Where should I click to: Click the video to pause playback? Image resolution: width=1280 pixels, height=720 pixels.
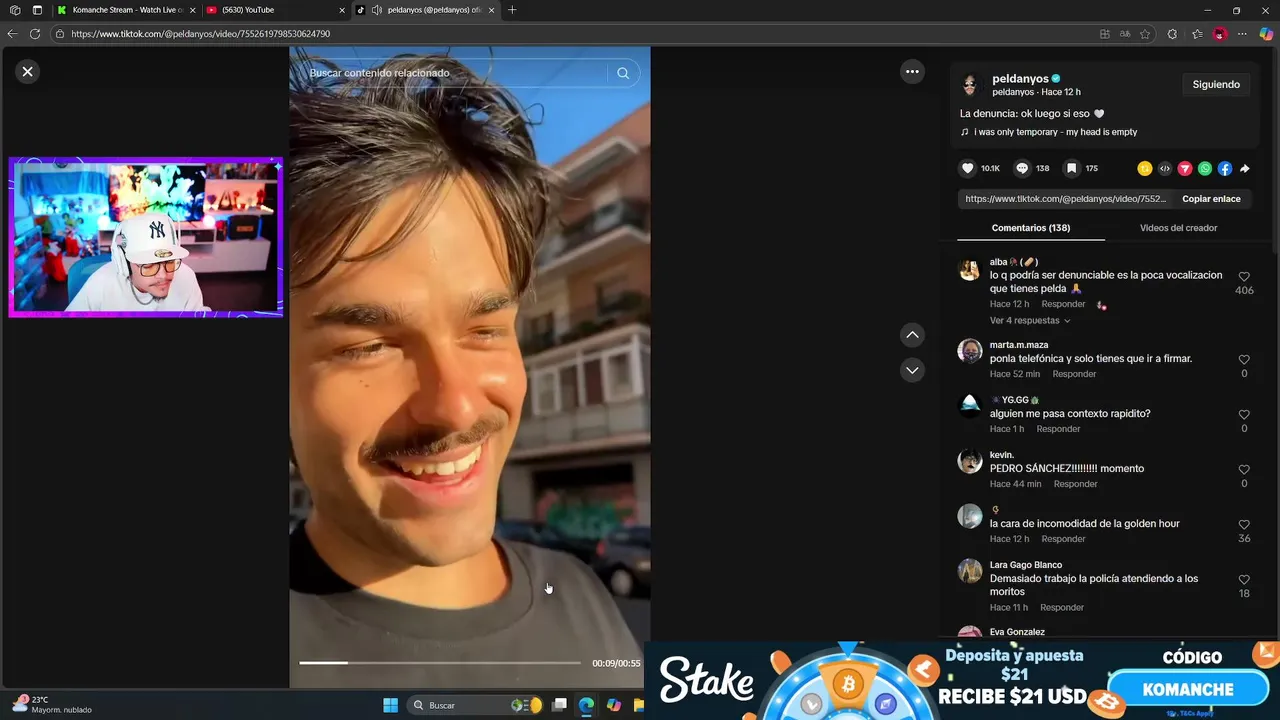pyautogui.click(x=469, y=367)
